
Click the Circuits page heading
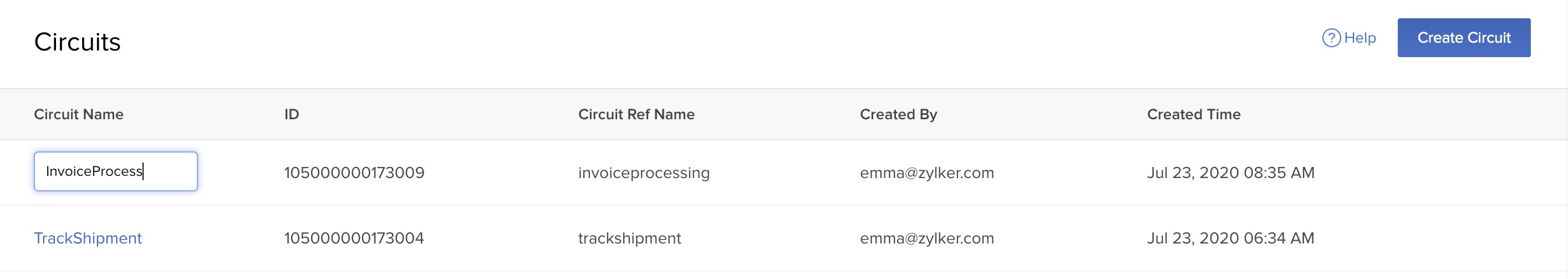pyautogui.click(x=77, y=42)
